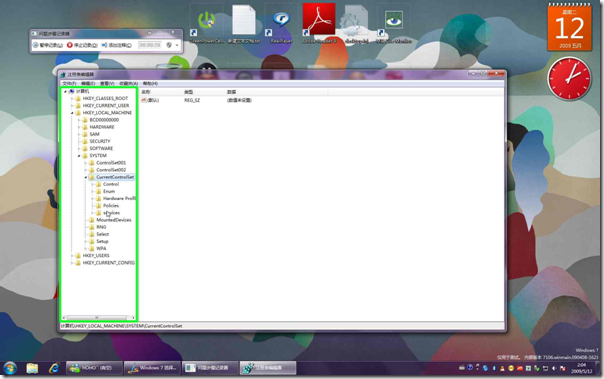This screenshot has width=604, height=379.
Task: Select the CurrentControlSet key
Action: click(x=115, y=177)
